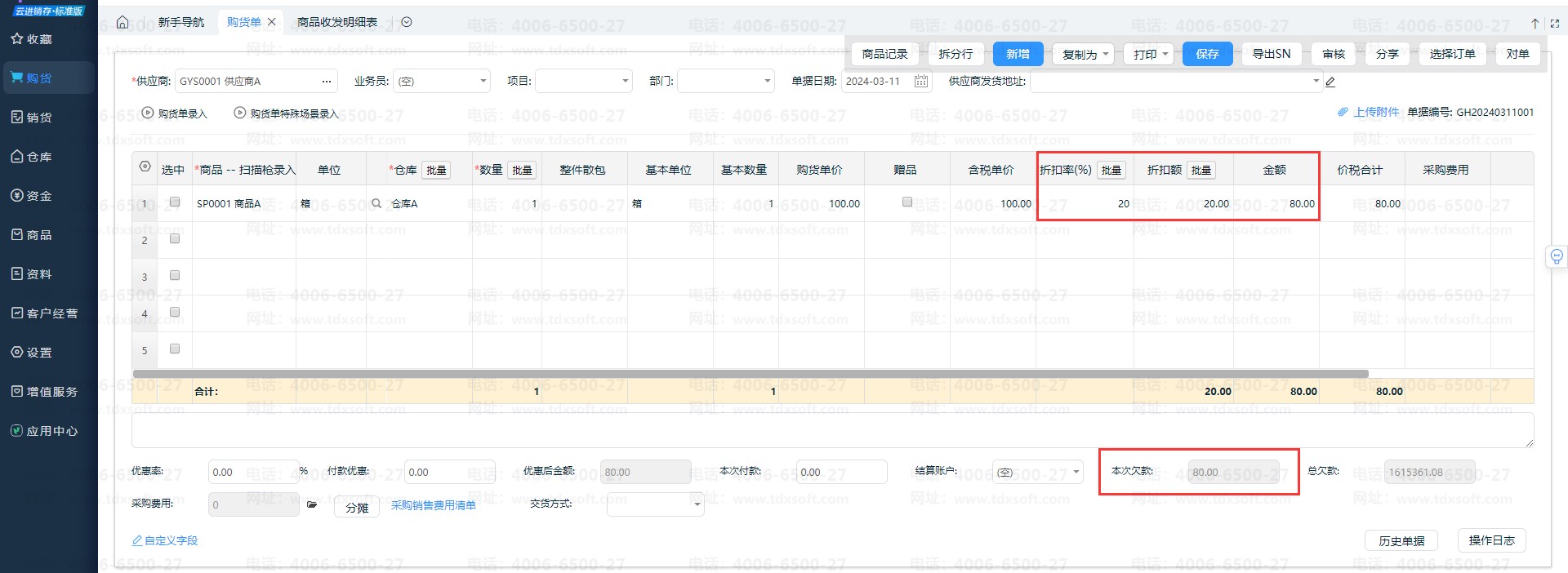Screen dimensions: 1568x573
Task: Switch to the 商品收发明细表 tab
Action: coord(336,22)
